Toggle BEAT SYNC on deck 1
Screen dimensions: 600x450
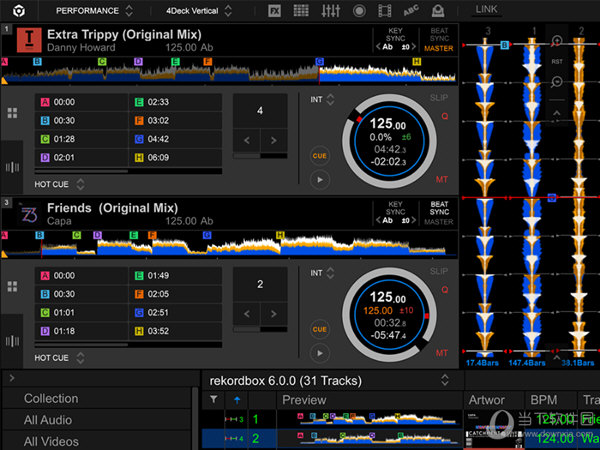pos(439,34)
